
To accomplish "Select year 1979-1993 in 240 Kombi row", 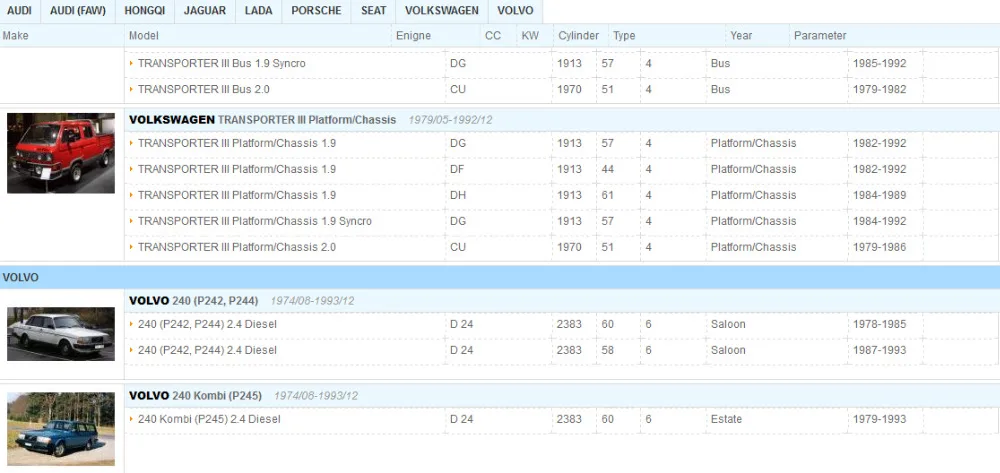I will coord(879,419).
